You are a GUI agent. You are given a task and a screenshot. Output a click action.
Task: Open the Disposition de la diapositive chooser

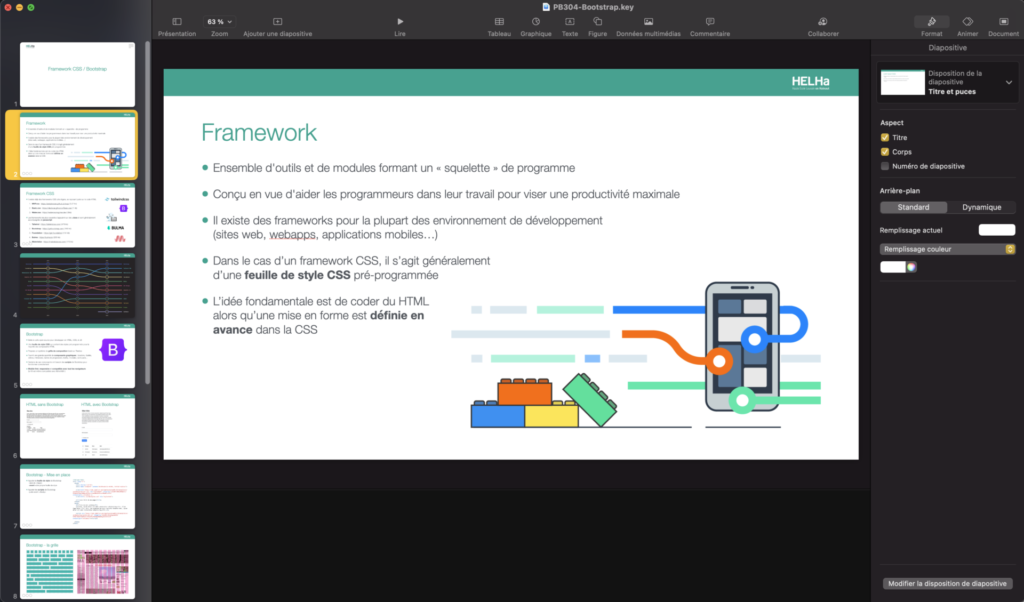coord(946,82)
